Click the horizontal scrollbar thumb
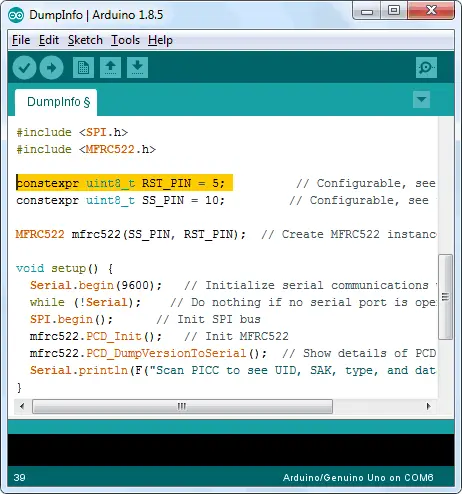The height and width of the screenshot is (494, 462). pos(182,406)
